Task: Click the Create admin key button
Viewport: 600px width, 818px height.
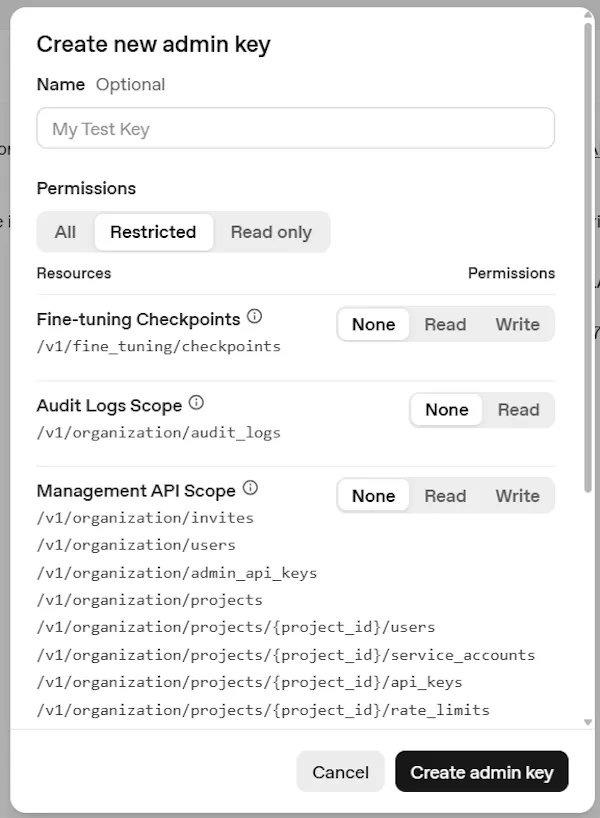Action: coord(482,772)
